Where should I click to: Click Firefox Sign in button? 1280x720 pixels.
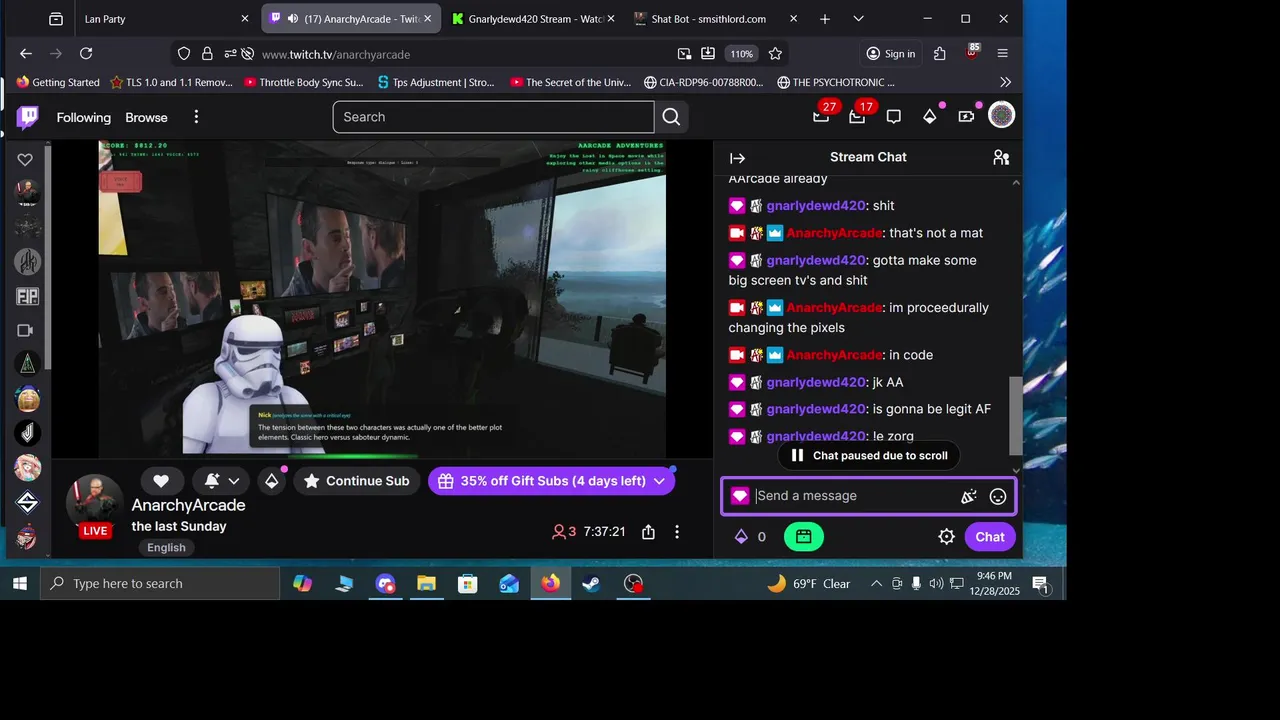tap(891, 54)
